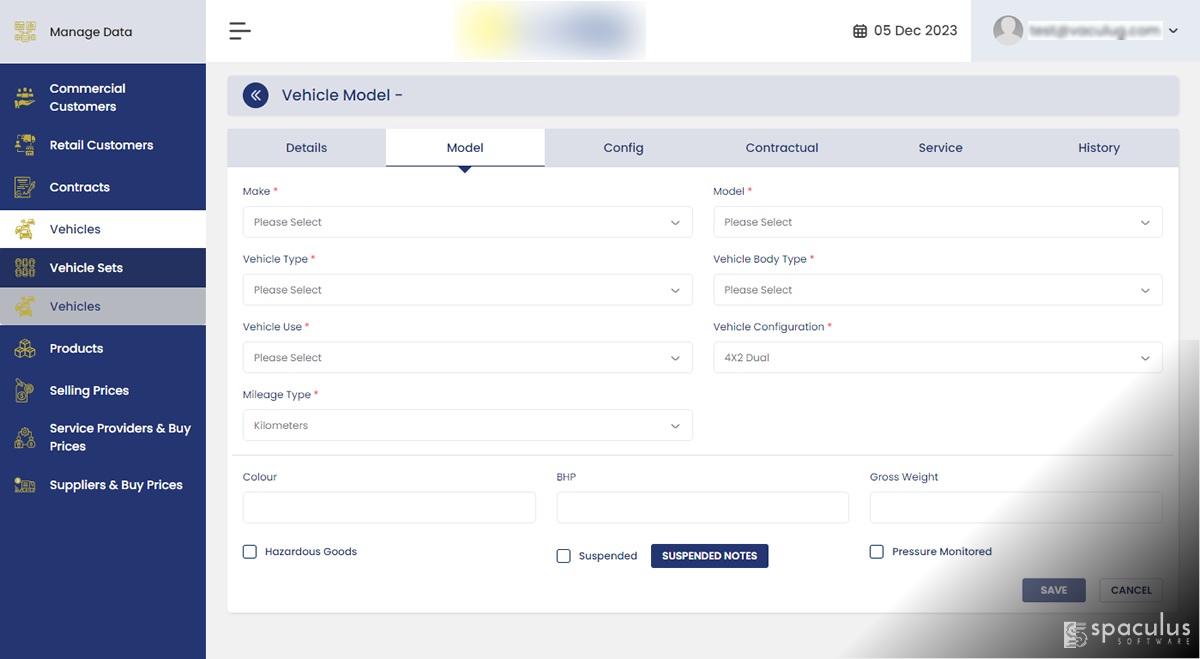Enable the Hazardous Goods checkbox
1200x659 pixels.
click(x=250, y=552)
